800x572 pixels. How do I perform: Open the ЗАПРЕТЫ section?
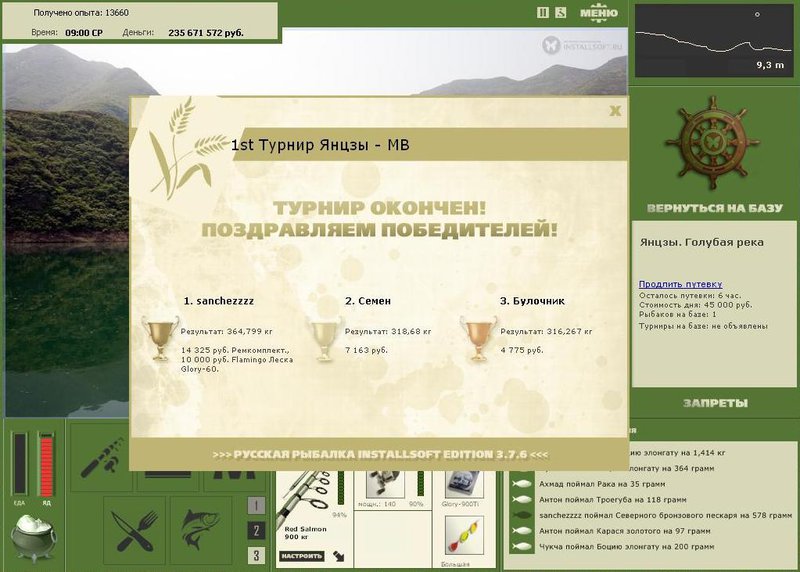click(715, 403)
